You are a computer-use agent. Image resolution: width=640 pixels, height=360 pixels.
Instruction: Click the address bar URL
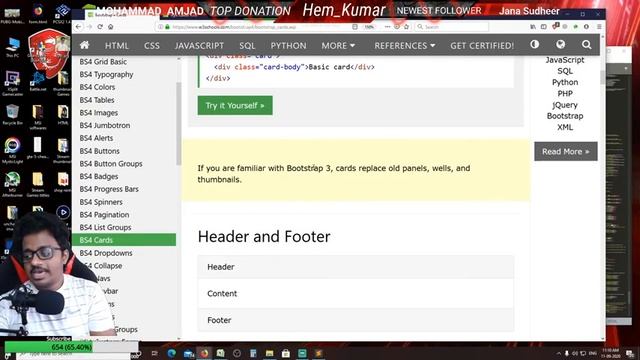[x=233, y=27]
